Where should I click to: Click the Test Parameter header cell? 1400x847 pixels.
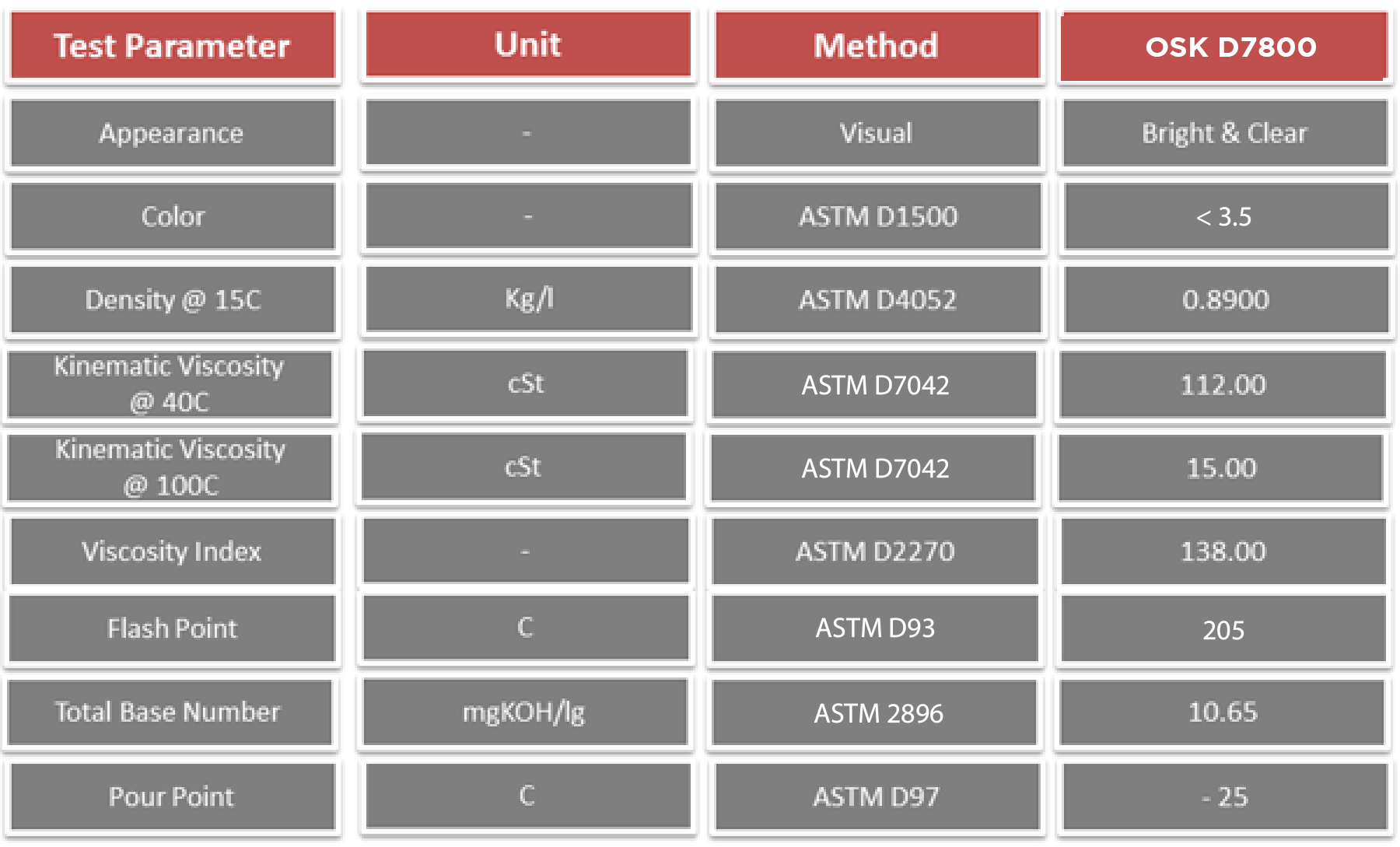[172, 46]
